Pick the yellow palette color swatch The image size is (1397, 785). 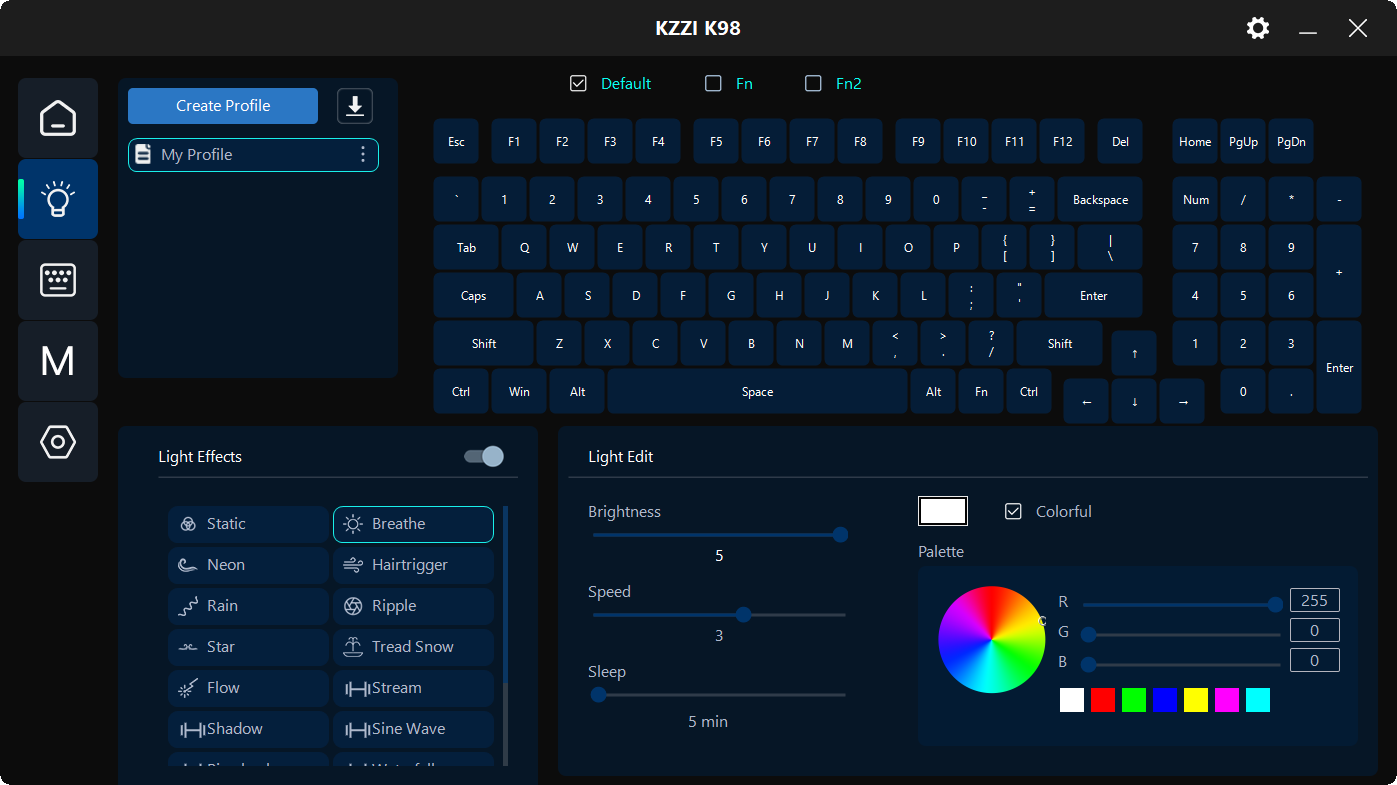click(x=1196, y=700)
